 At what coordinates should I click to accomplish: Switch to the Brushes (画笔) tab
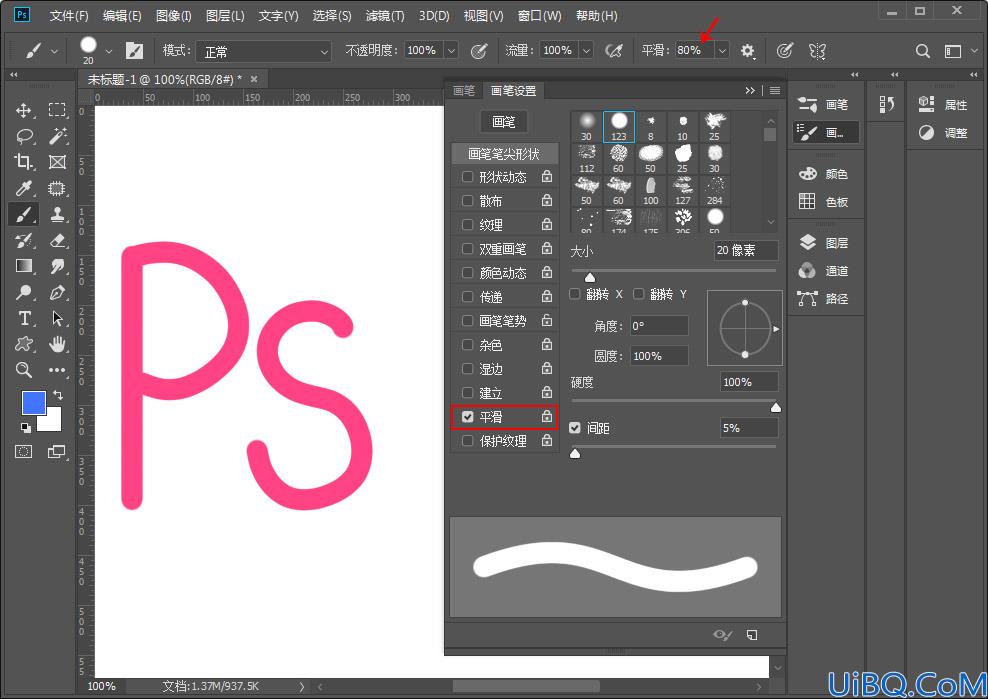(x=464, y=91)
